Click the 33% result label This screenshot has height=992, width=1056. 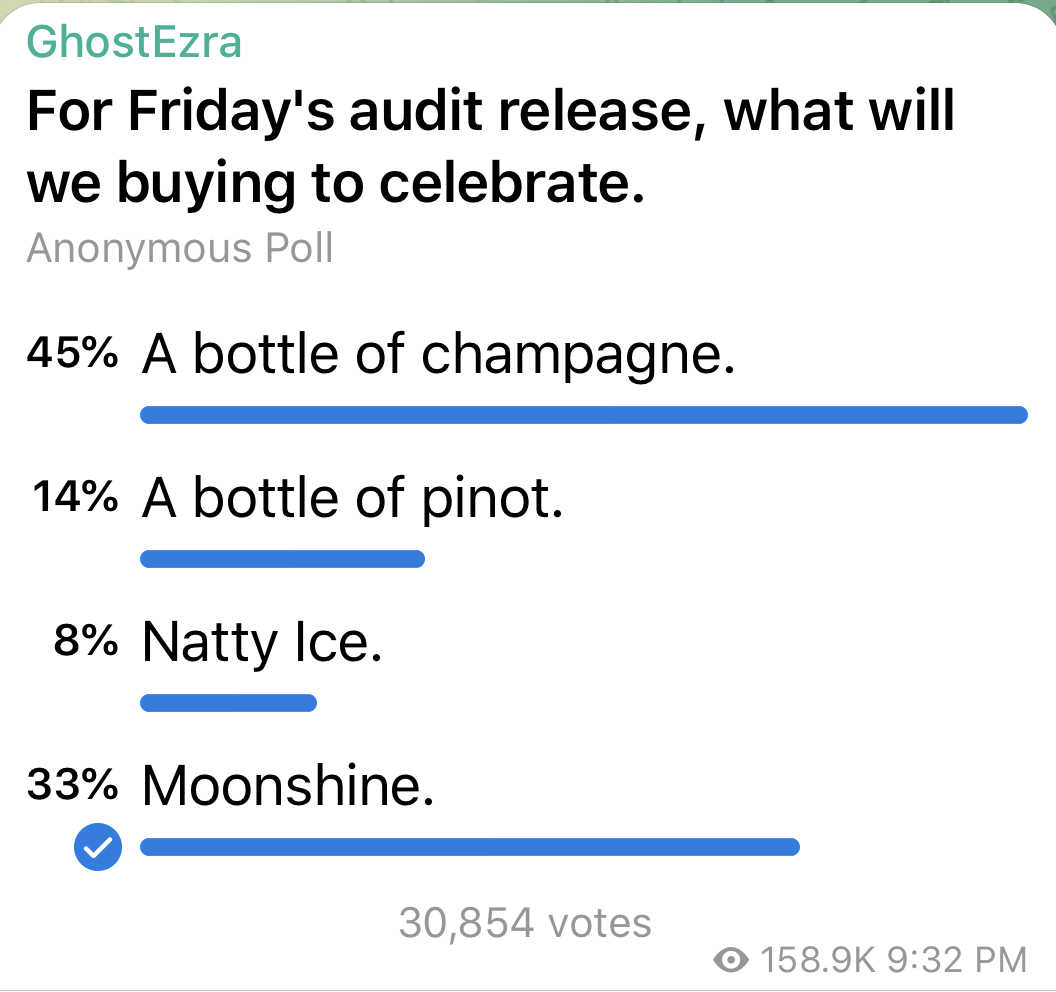(72, 786)
